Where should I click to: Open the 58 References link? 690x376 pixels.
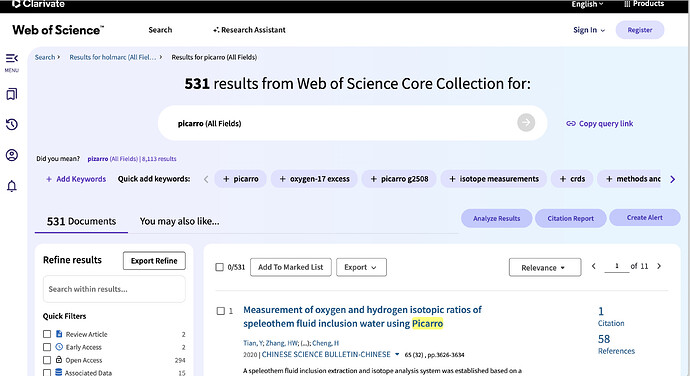pyautogui.click(x=616, y=344)
